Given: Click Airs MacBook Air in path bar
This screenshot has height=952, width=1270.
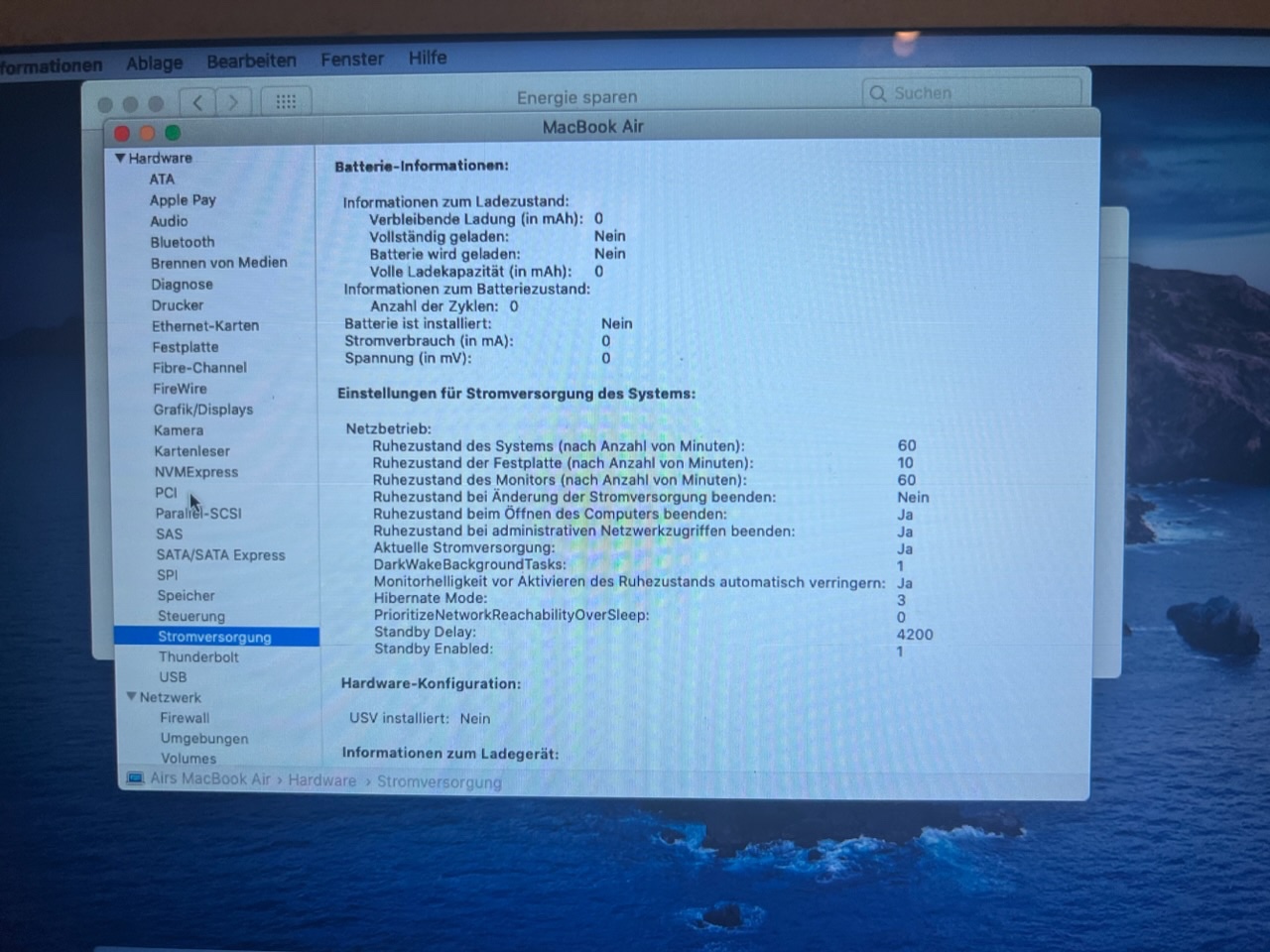Looking at the screenshot, I should tap(210, 779).
